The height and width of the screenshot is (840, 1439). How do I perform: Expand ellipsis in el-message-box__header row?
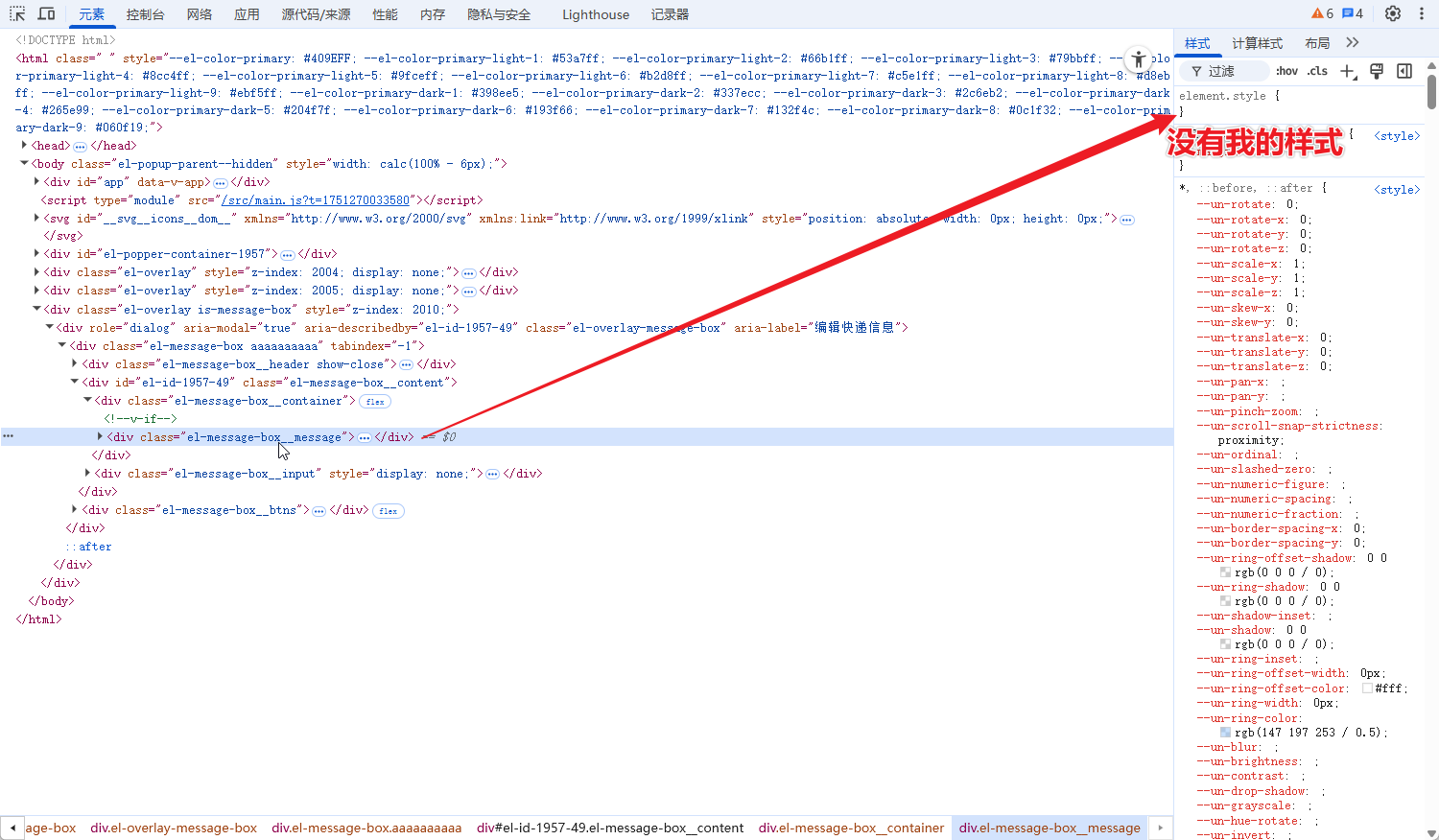(407, 364)
